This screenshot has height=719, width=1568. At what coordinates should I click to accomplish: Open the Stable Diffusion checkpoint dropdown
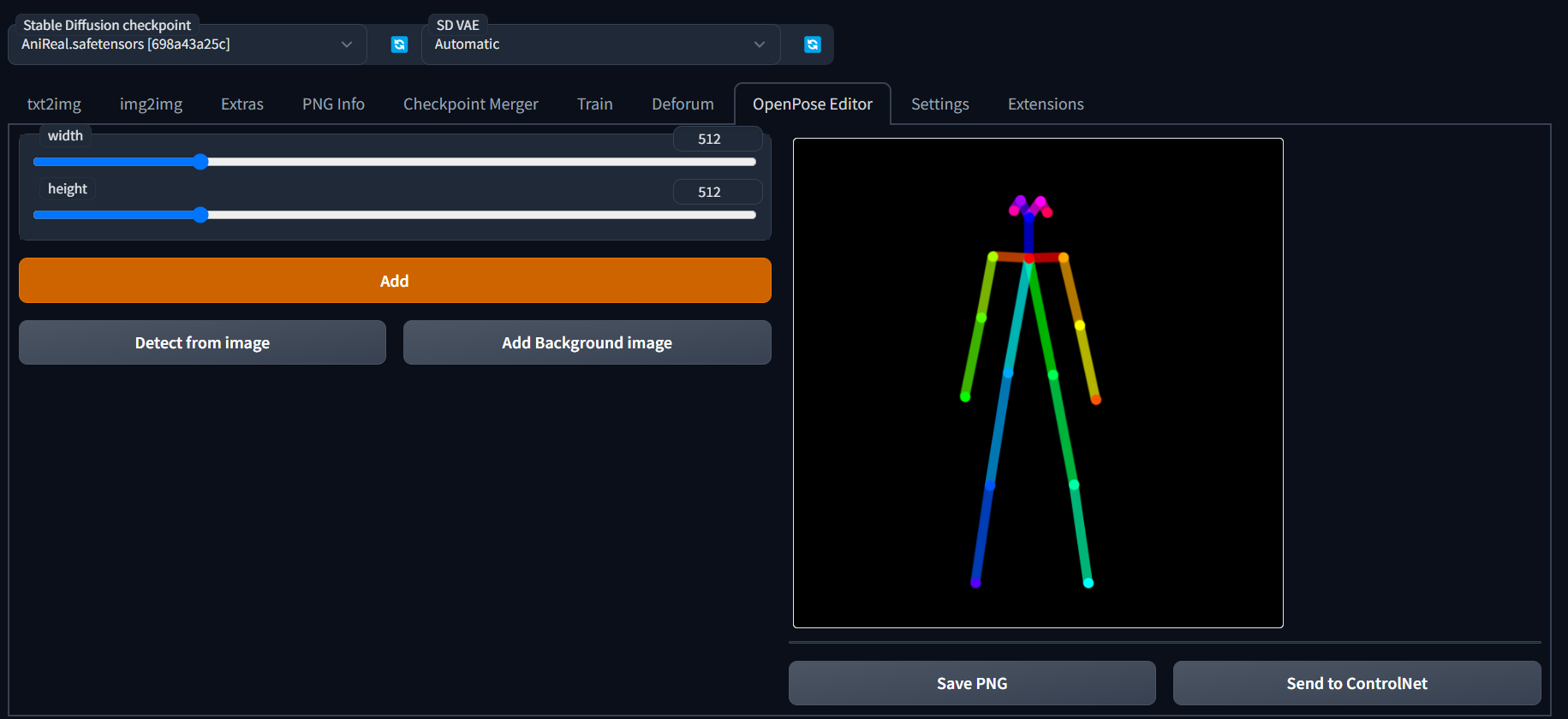click(x=188, y=45)
